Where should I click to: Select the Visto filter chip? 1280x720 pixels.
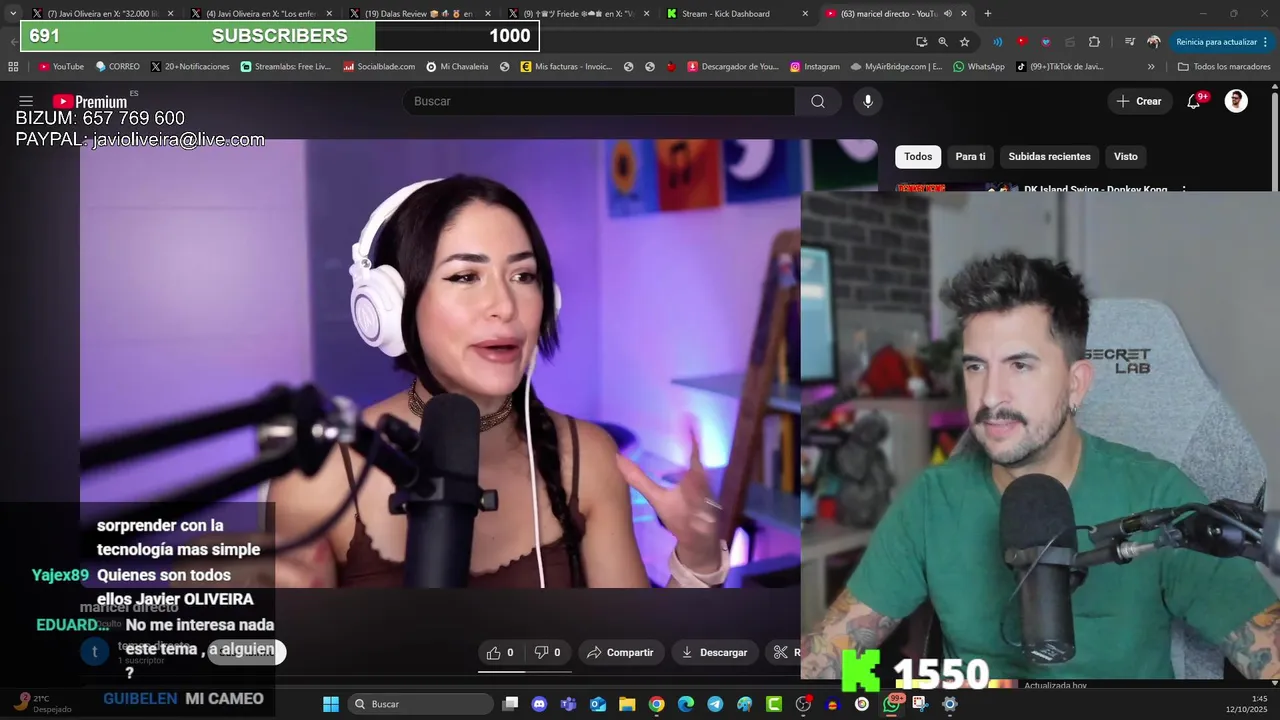[1126, 156]
